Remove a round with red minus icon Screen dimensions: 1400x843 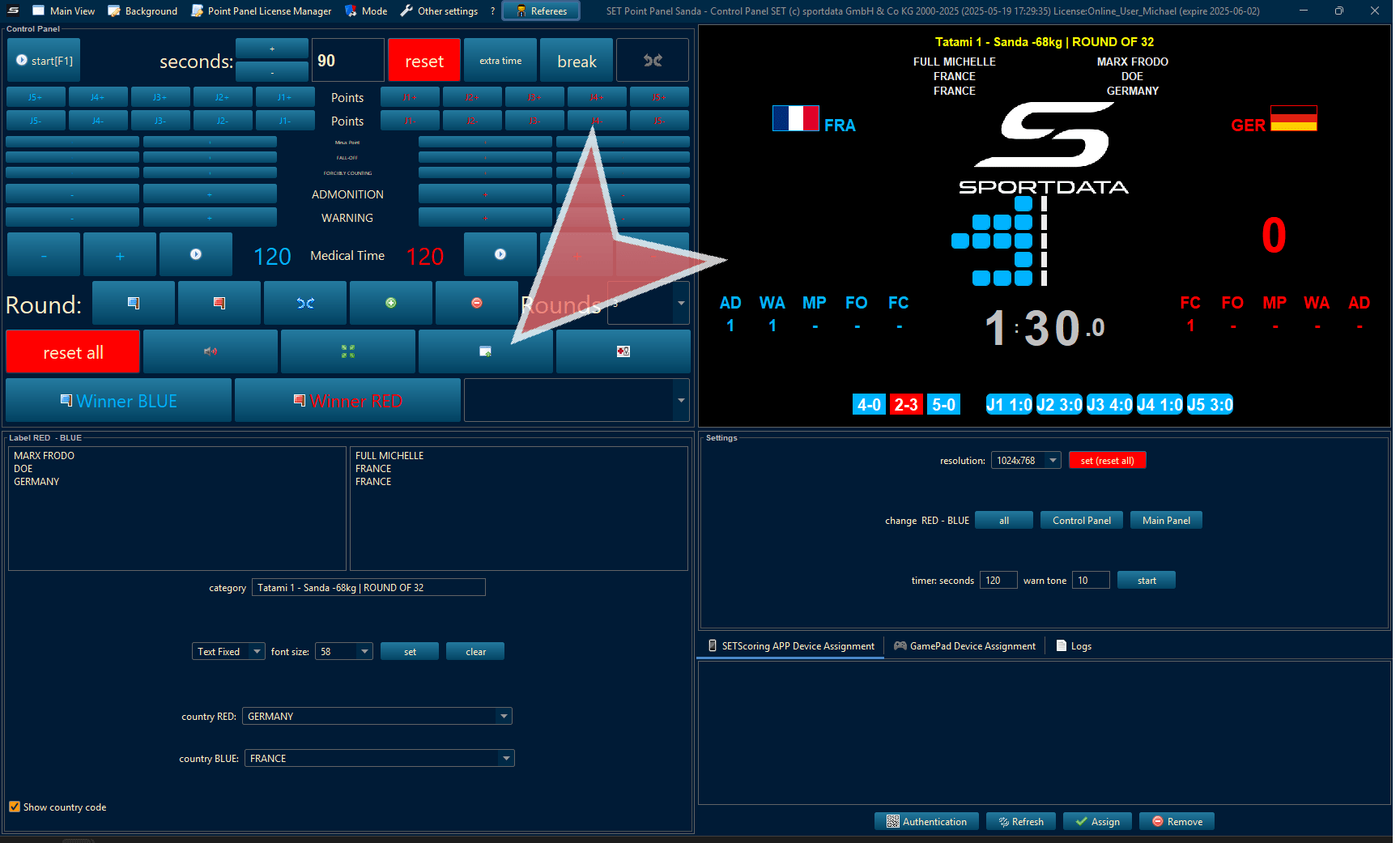click(477, 303)
